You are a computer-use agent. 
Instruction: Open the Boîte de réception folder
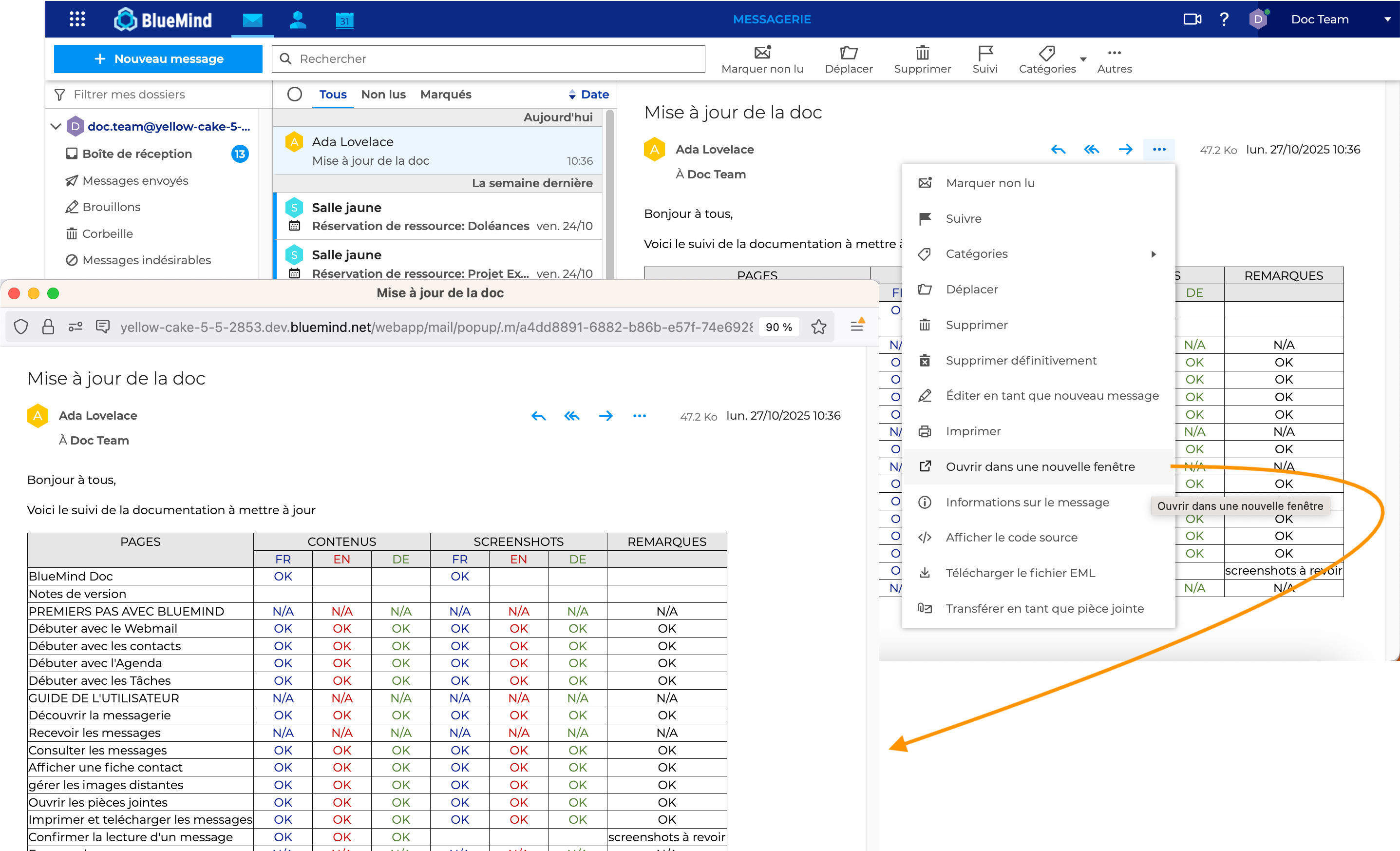137,154
